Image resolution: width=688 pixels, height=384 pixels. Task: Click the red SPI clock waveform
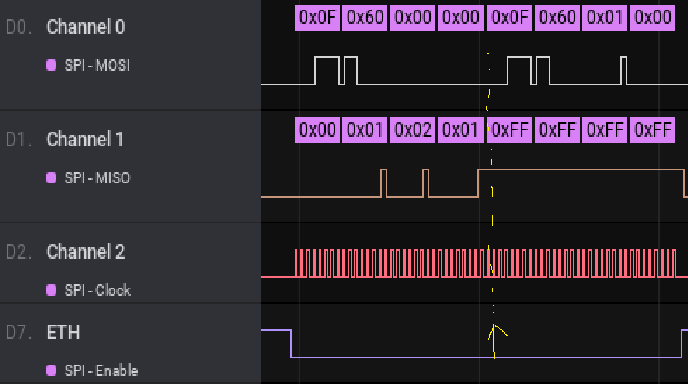[x=485, y=263]
